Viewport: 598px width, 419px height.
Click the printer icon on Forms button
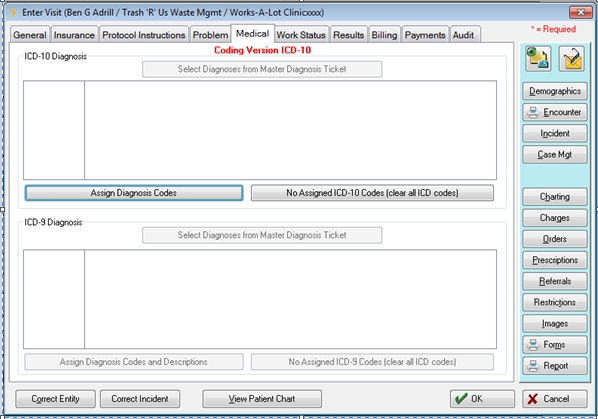pos(533,345)
